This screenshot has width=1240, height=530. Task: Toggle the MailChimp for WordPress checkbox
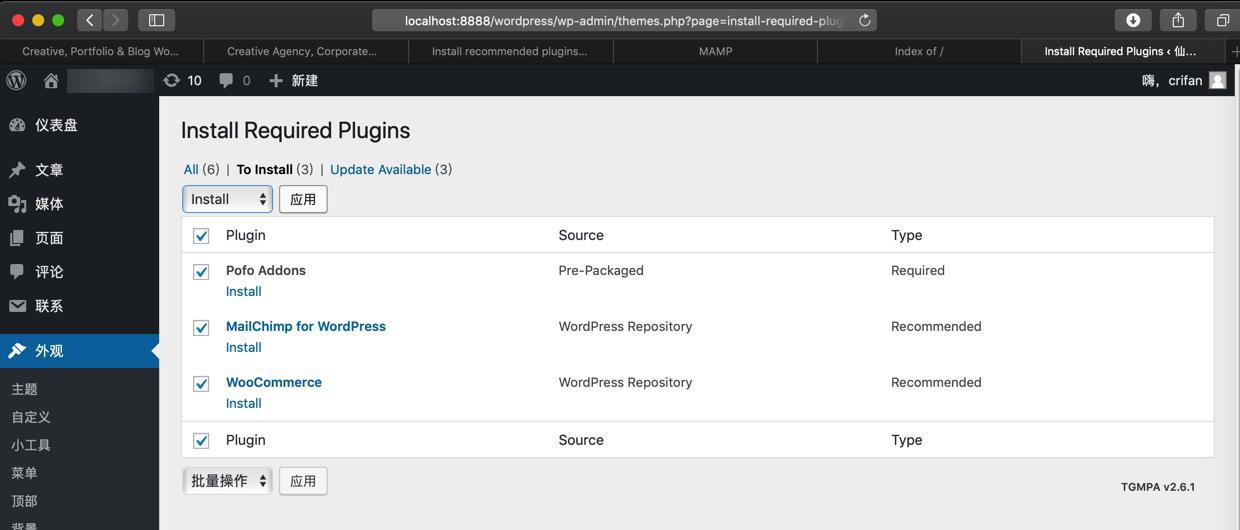[201, 328]
